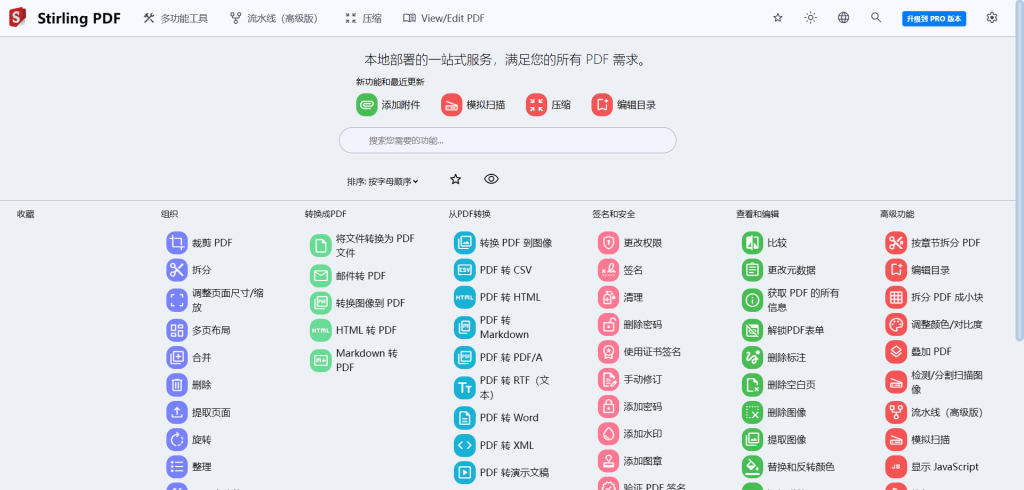Open the 拆分 scissors icon
This screenshot has height=490, width=1024.
pyautogui.click(x=177, y=270)
